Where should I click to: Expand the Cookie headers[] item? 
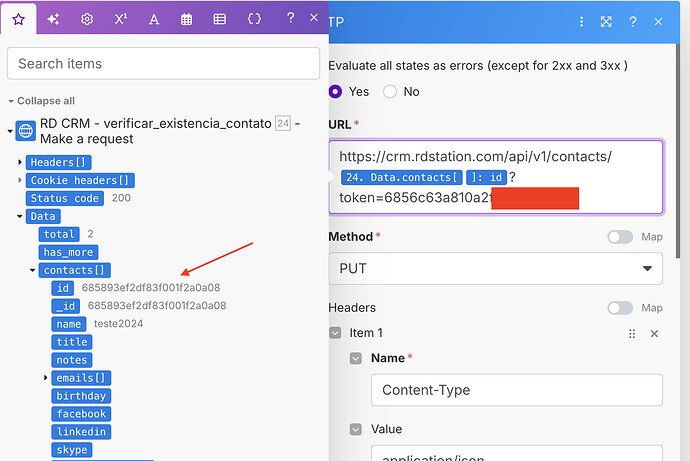[20, 180]
